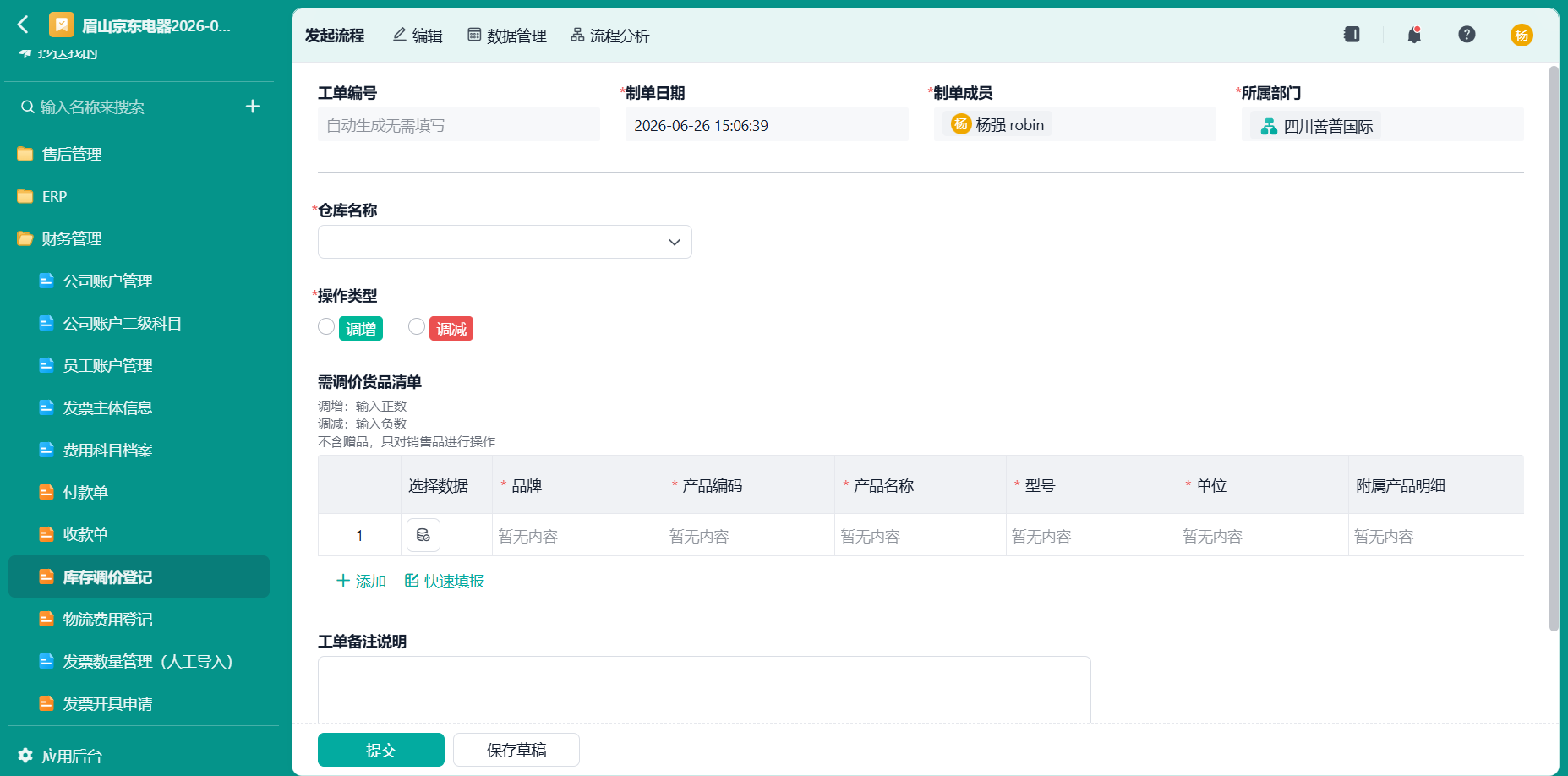Open 公司账户二级科目 form
The image size is (1568, 776).
(x=139, y=323)
